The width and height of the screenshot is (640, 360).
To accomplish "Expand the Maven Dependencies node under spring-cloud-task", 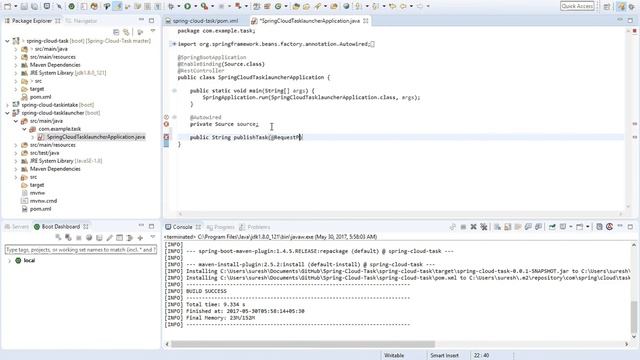I will pos(16,65).
